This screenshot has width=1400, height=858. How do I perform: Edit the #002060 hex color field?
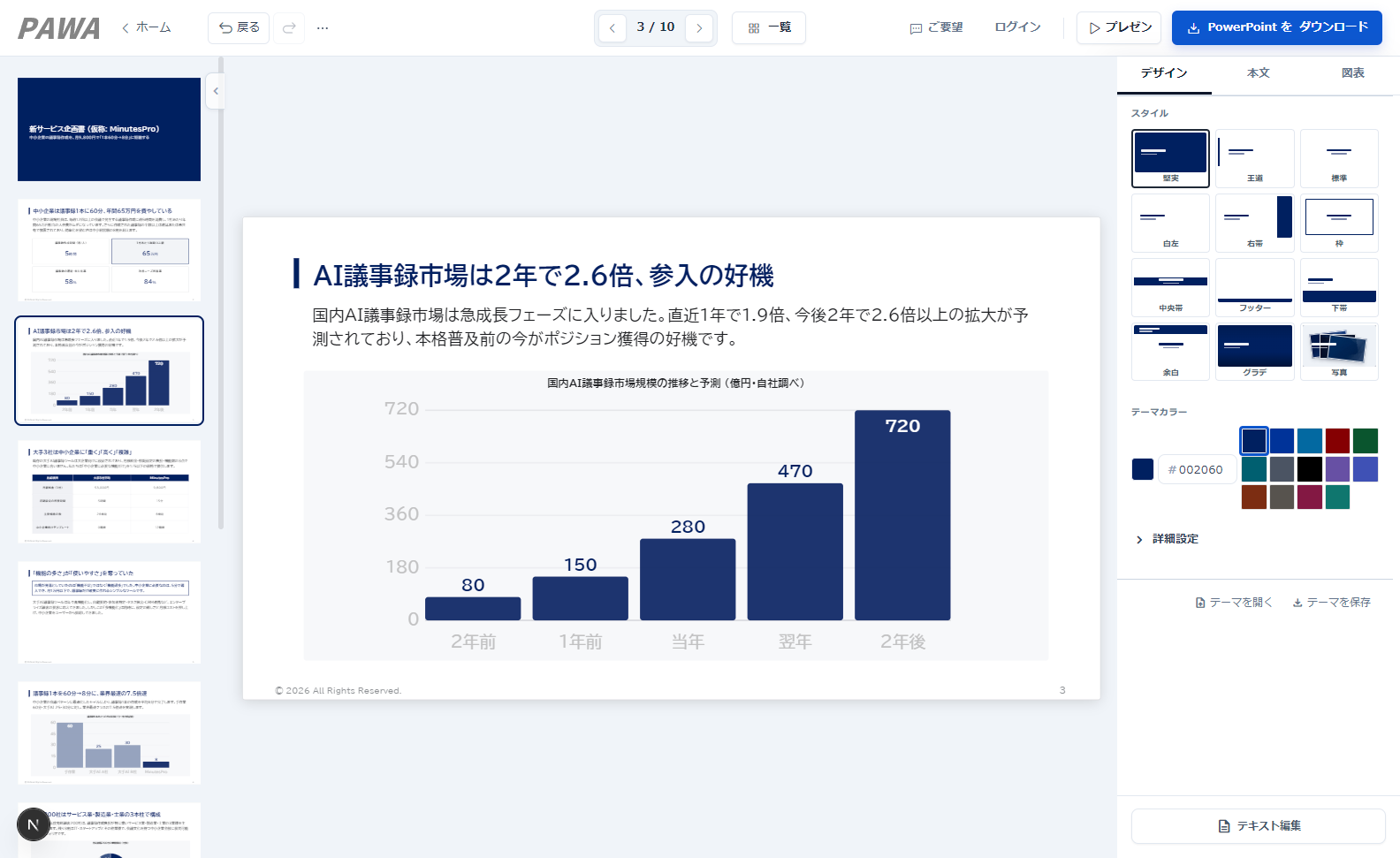coord(1196,469)
